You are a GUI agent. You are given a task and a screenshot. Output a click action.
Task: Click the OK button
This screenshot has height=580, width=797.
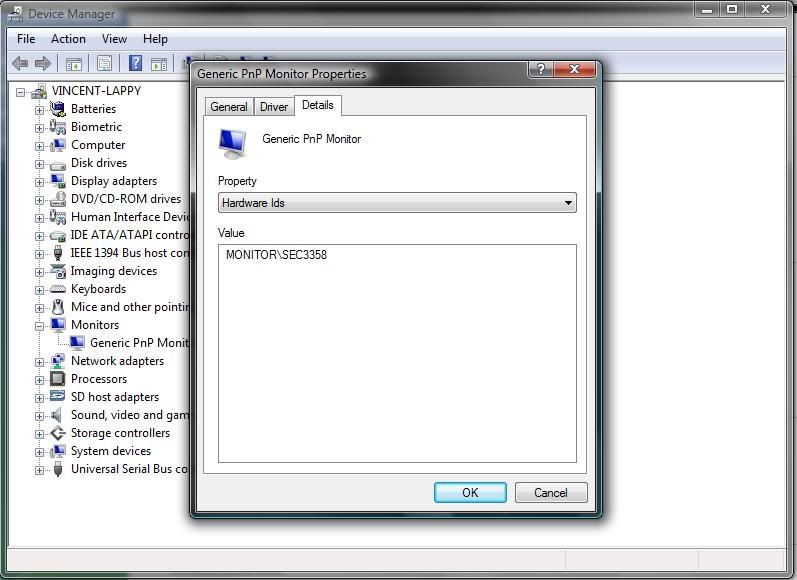(x=470, y=493)
